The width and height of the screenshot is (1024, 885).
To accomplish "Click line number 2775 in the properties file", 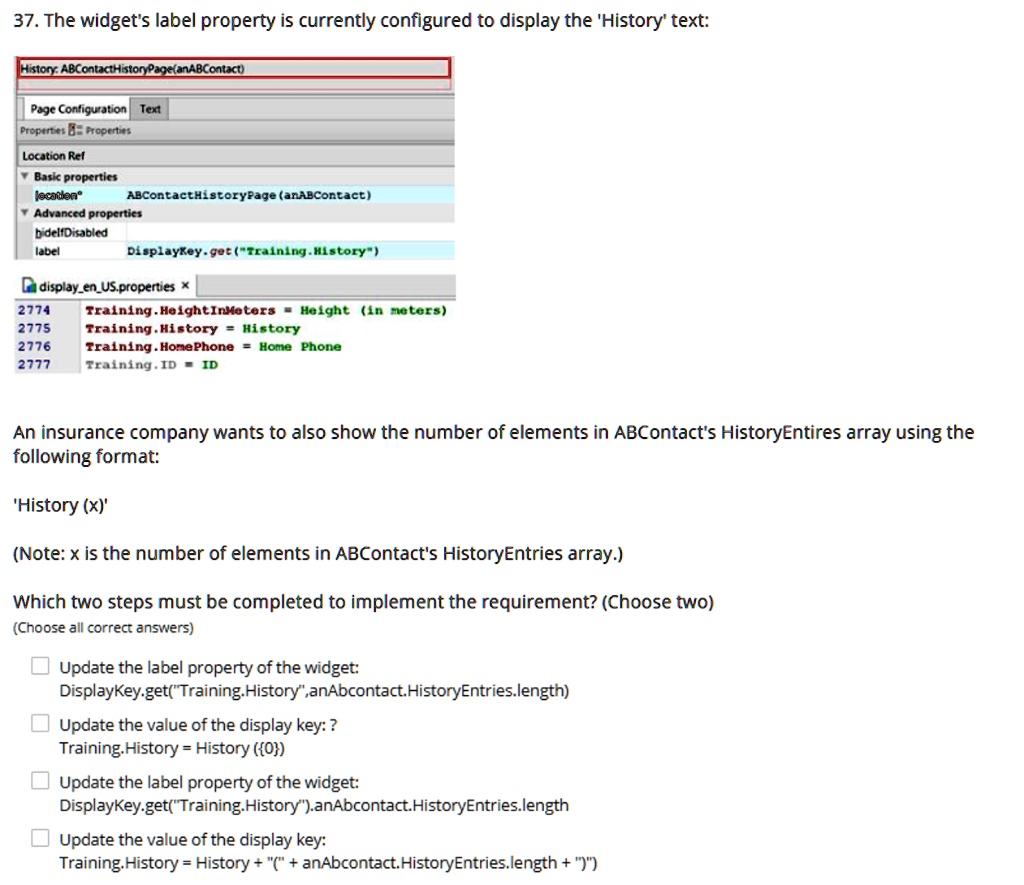I will coord(33,328).
